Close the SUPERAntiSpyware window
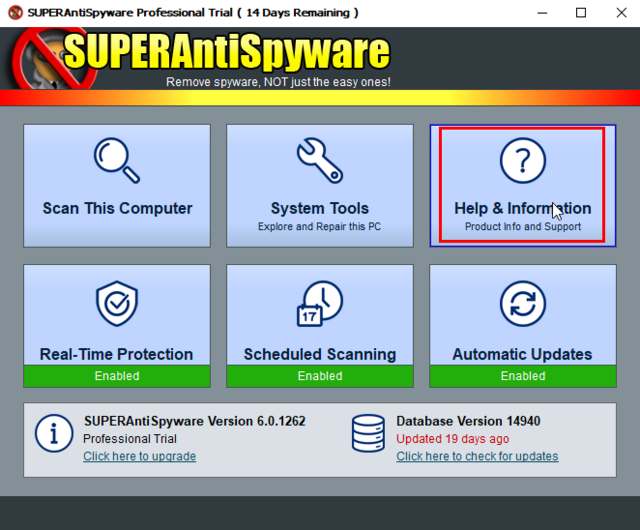The height and width of the screenshot is (530, 640). (621, 13)
